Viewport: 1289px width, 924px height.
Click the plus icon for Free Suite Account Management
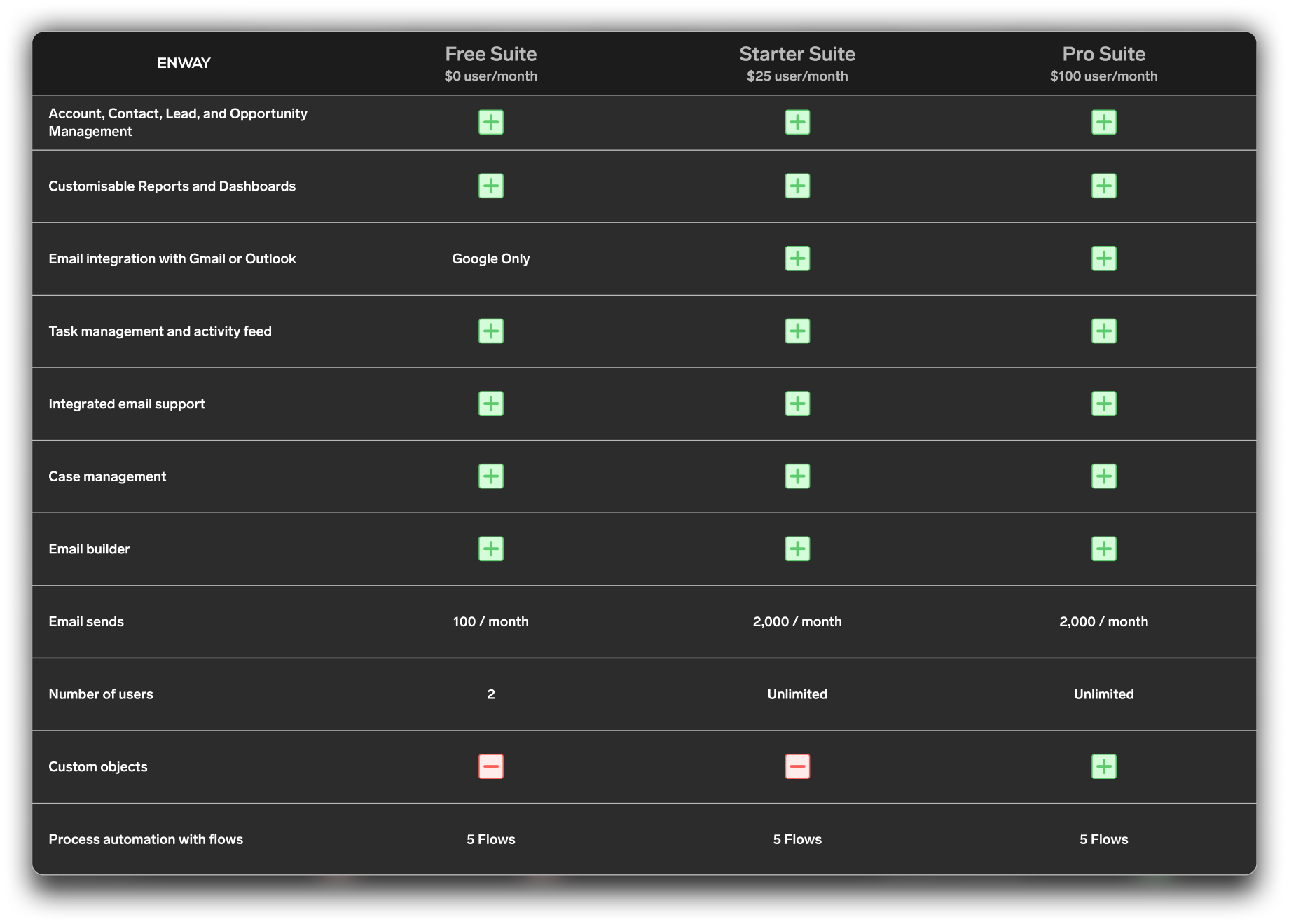tap(491, 121)
